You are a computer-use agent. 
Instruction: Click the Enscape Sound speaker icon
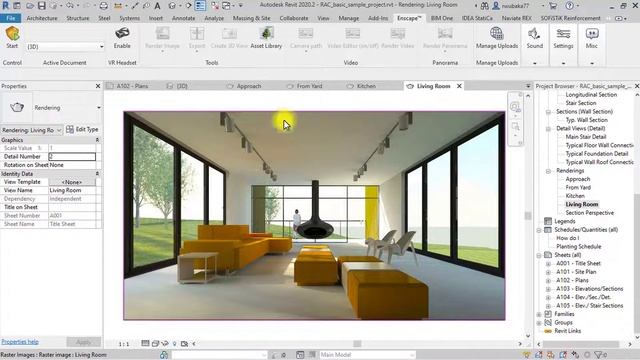click(534, 33)
